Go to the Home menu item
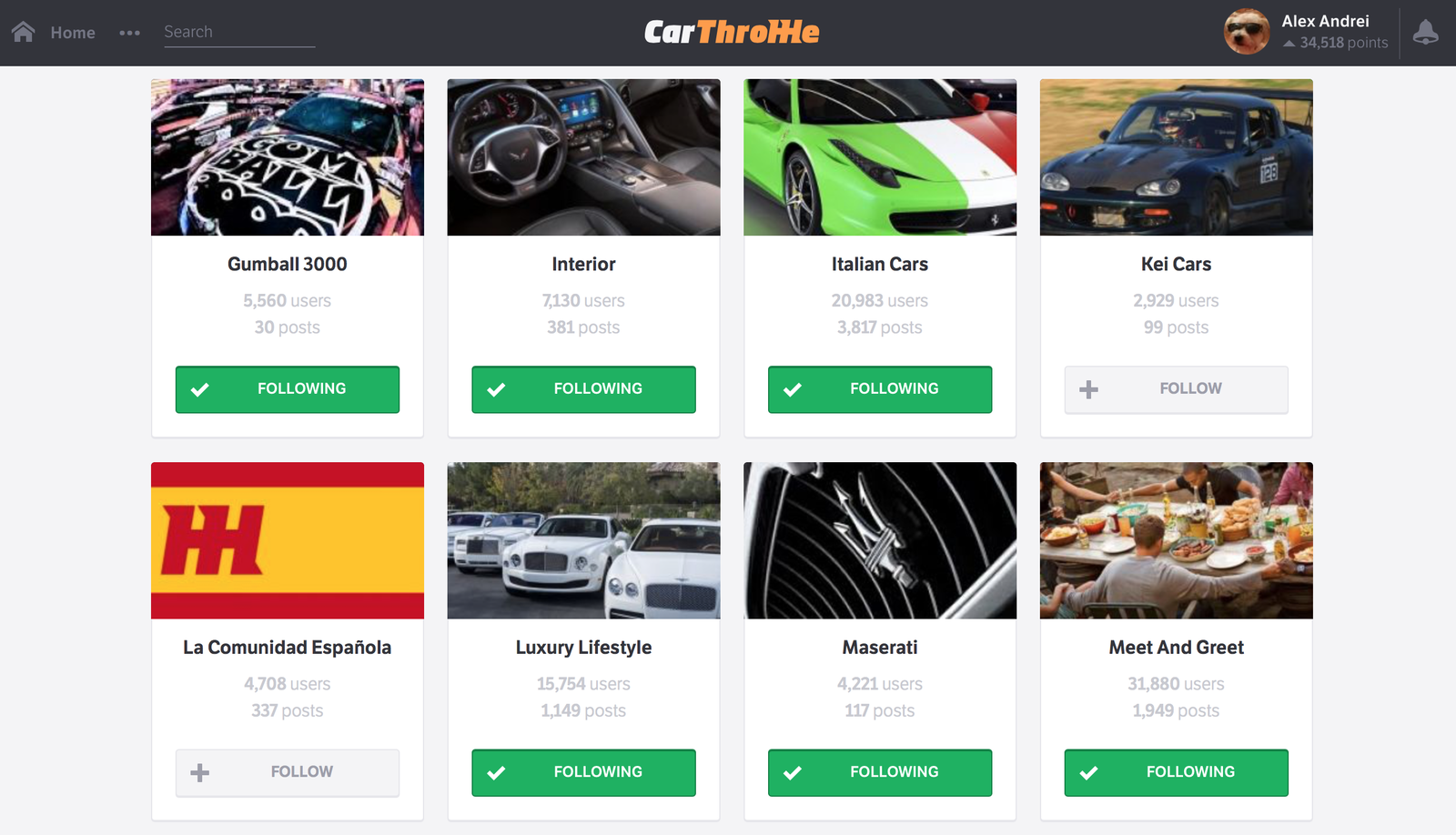This screenshot has height=835, width=1456. coord(73,33)
